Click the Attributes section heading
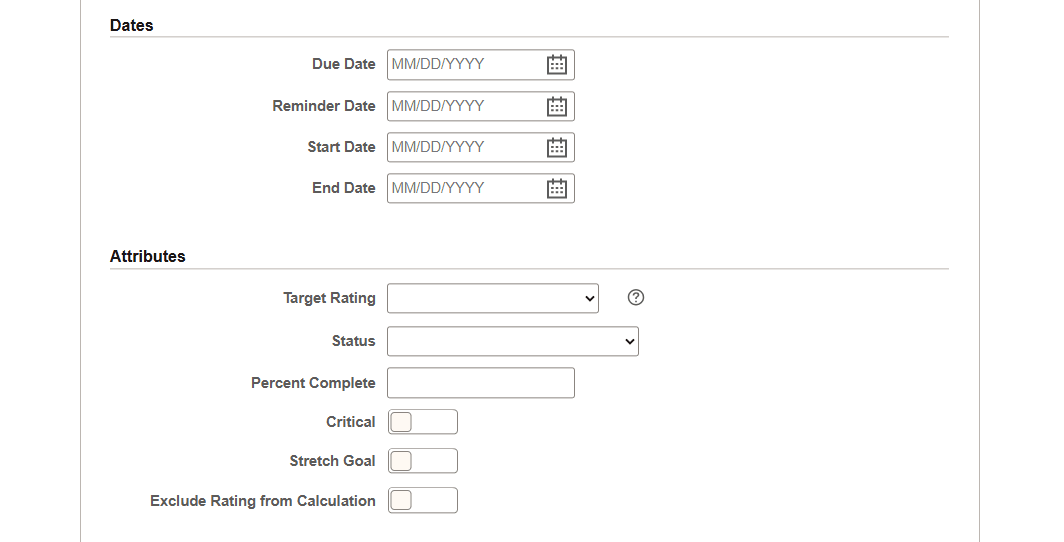Viewport: 1064px width, 542px height. click(147, 256)
